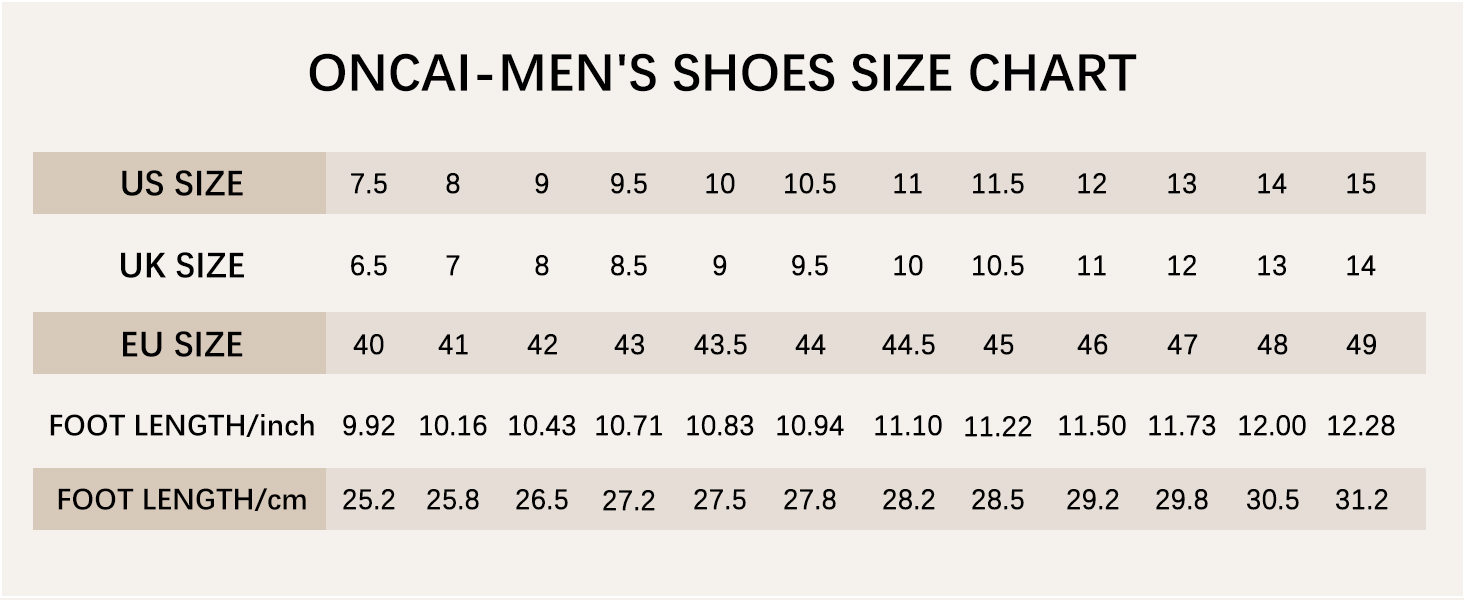Select the 11.22 inch foot length
The width and height of the screenshot is (1464, 600).
(997, 427)
